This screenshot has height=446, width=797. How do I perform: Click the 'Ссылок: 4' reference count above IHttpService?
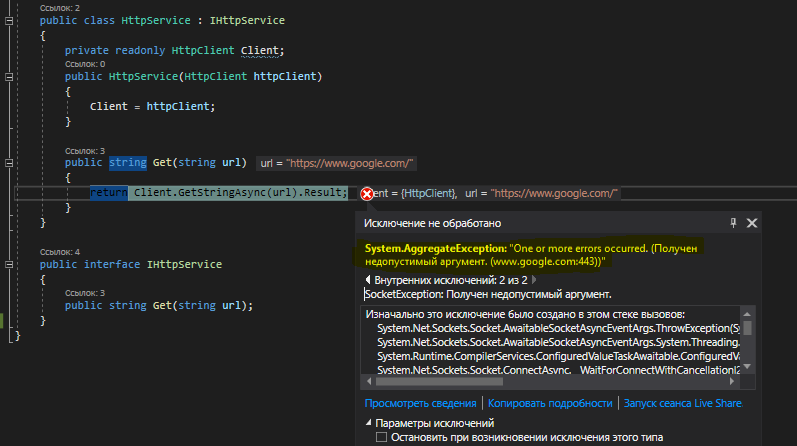point(59,251)
